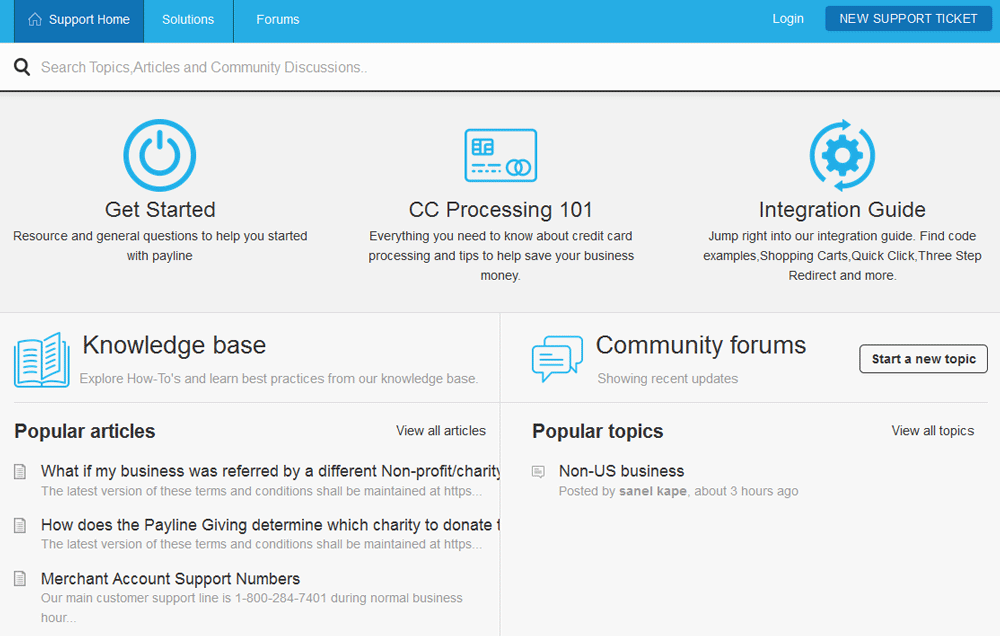This screenshot has height=636, width=1000.
Task: Open Merchant Account Support Numbers article
Action: [x=170, y=579]
